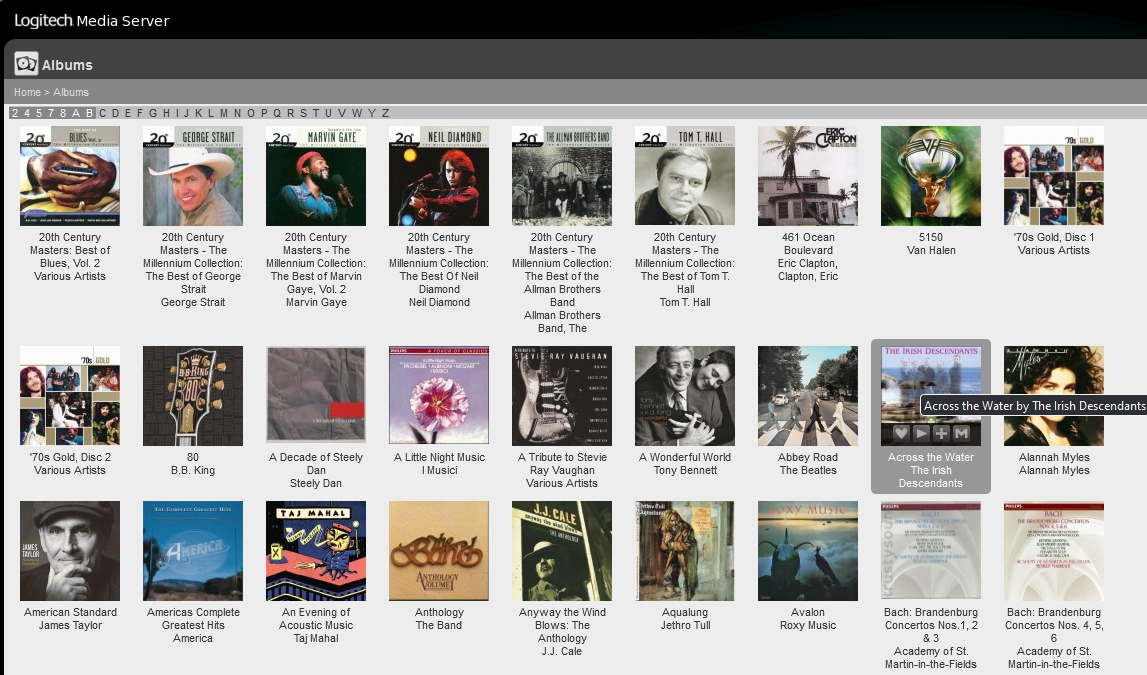Open the American Standard album cover
This screenshot has width=1147, height=675.
tap(69, 551)
